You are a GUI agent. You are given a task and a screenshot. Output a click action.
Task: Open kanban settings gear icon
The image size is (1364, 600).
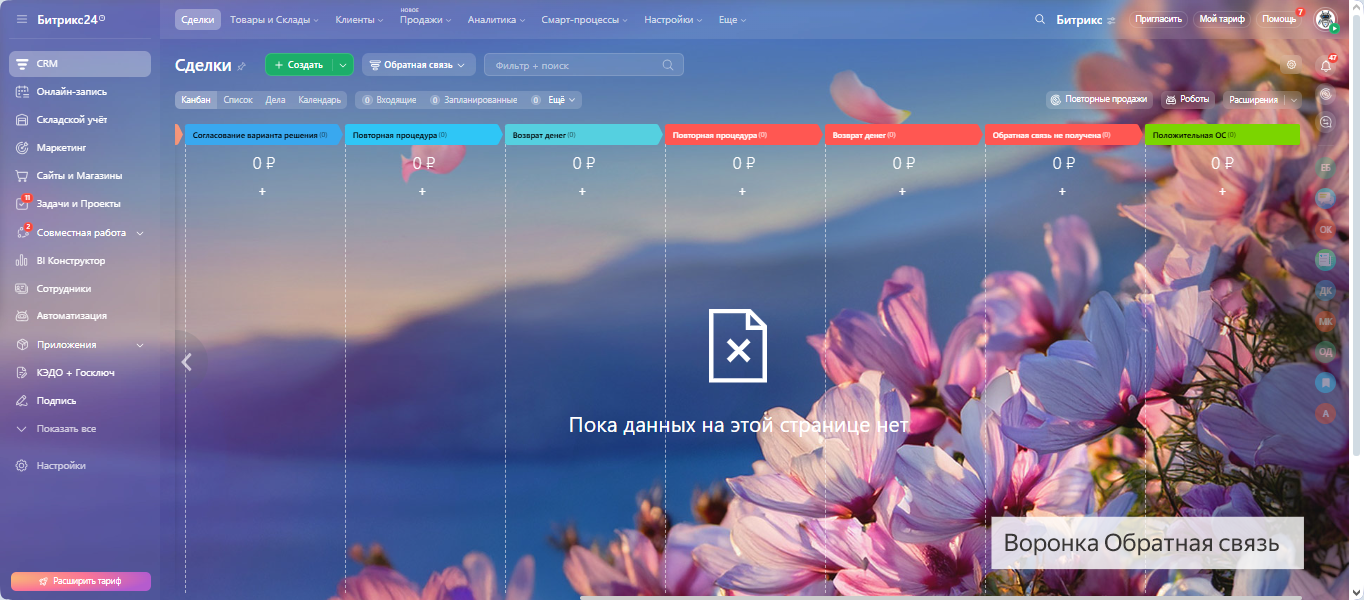coord(1292,65)
